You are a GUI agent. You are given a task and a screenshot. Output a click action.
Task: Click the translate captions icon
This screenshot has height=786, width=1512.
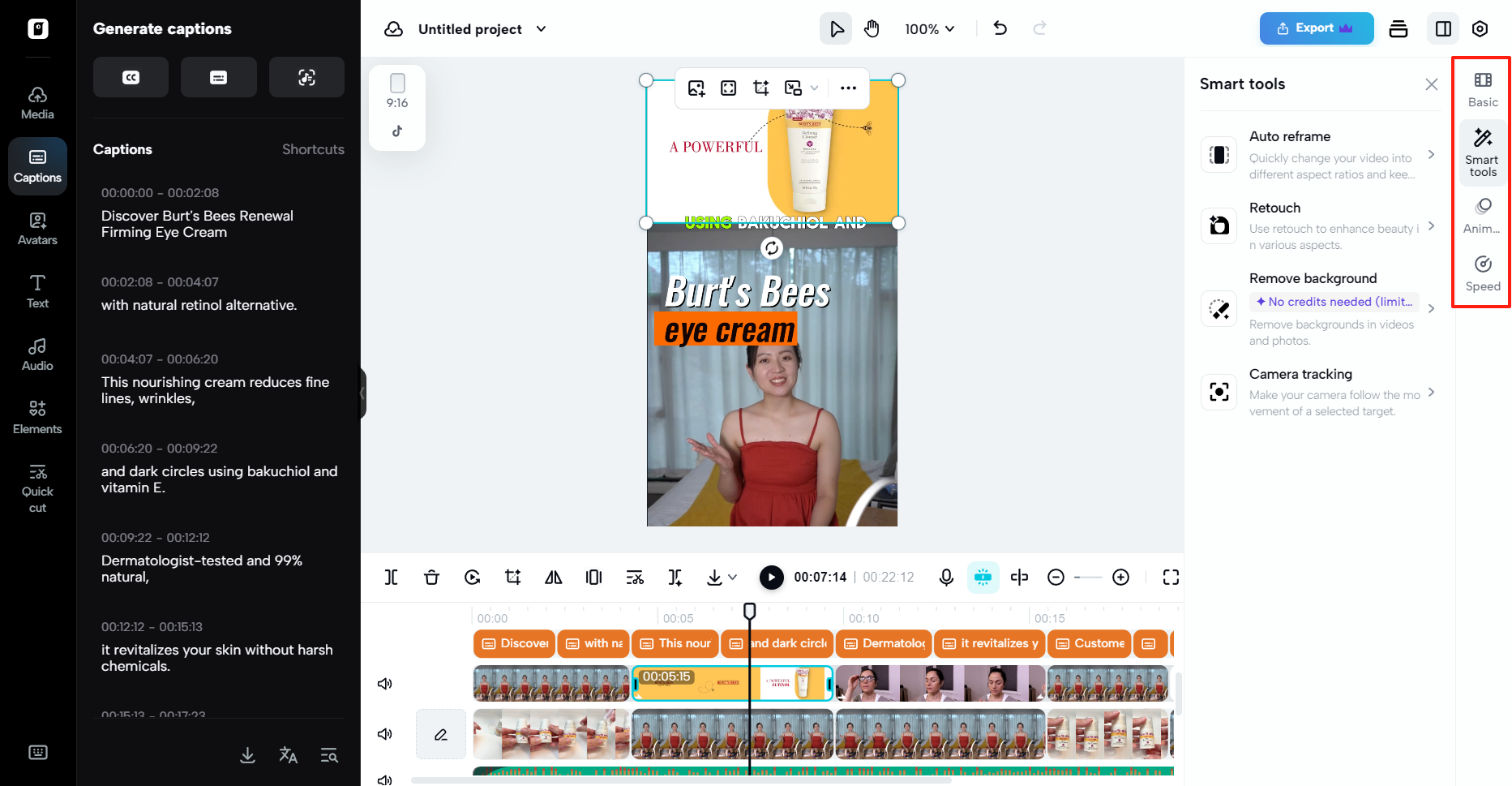pyautogui.click(x=289, y=755)
